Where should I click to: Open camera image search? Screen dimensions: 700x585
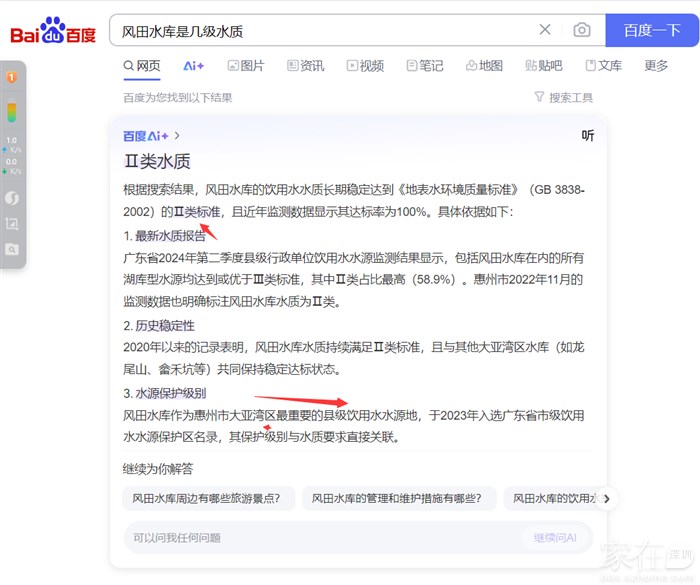581,30
